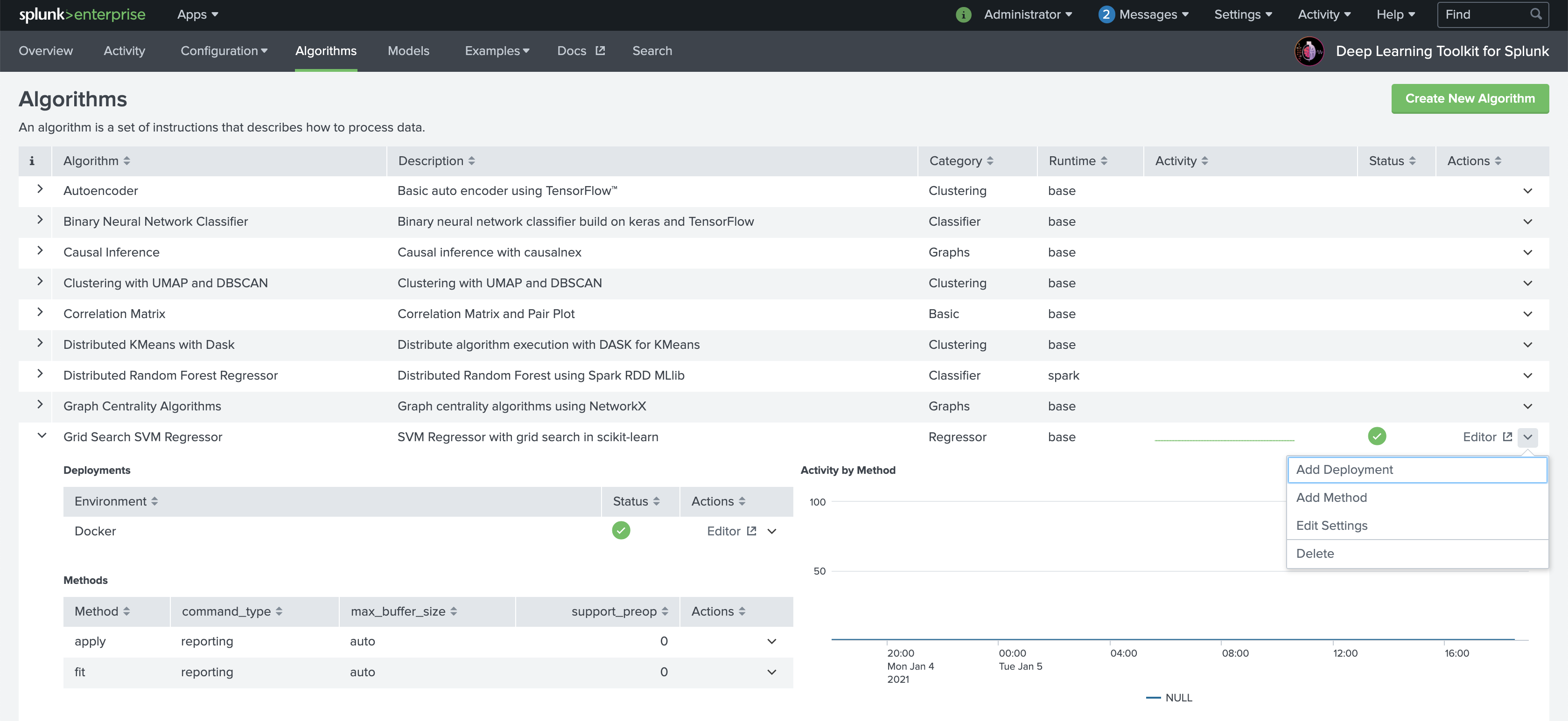Open the Activity tab in app navigation
This screenshot has width=1568, height=721.
point(124,51)
